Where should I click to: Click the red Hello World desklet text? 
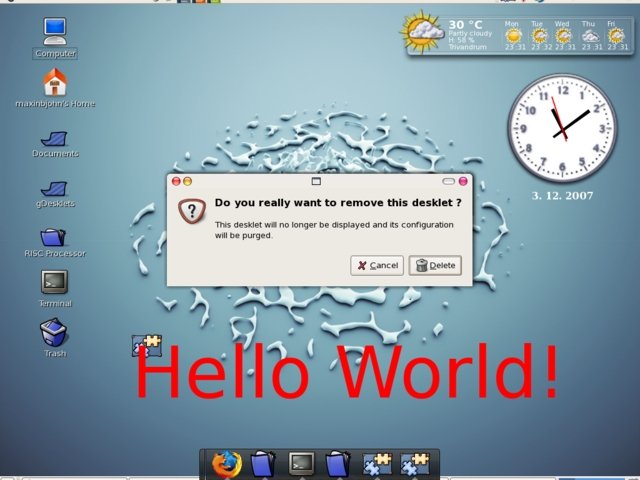347,372
